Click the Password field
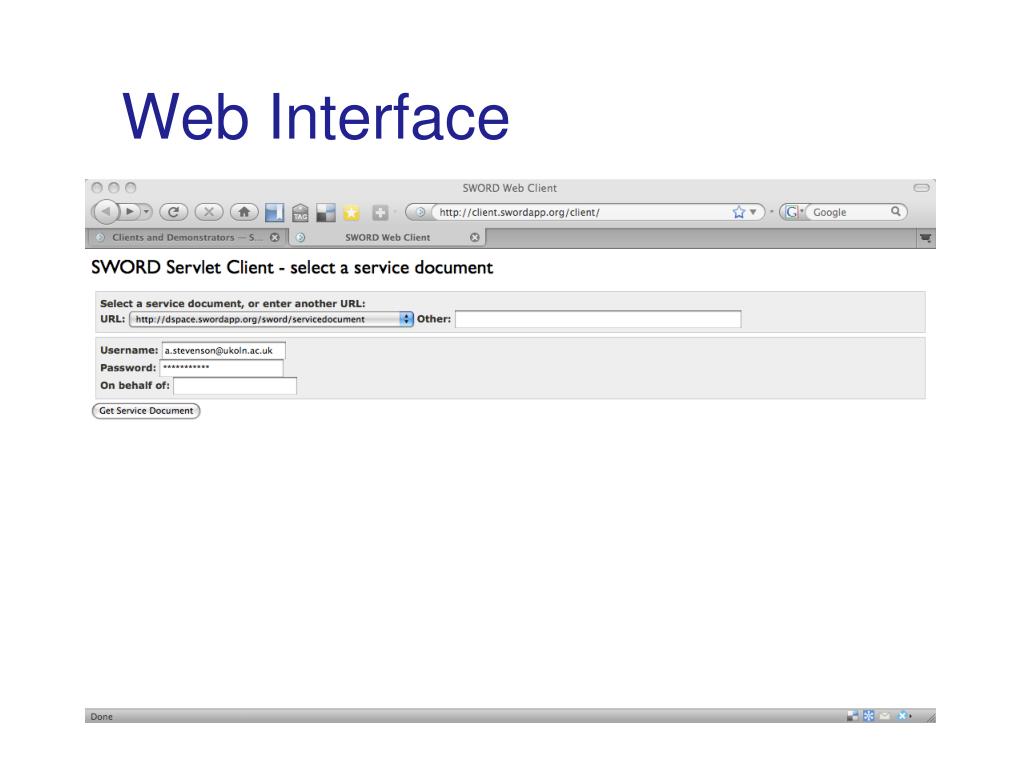 [221, 368]
